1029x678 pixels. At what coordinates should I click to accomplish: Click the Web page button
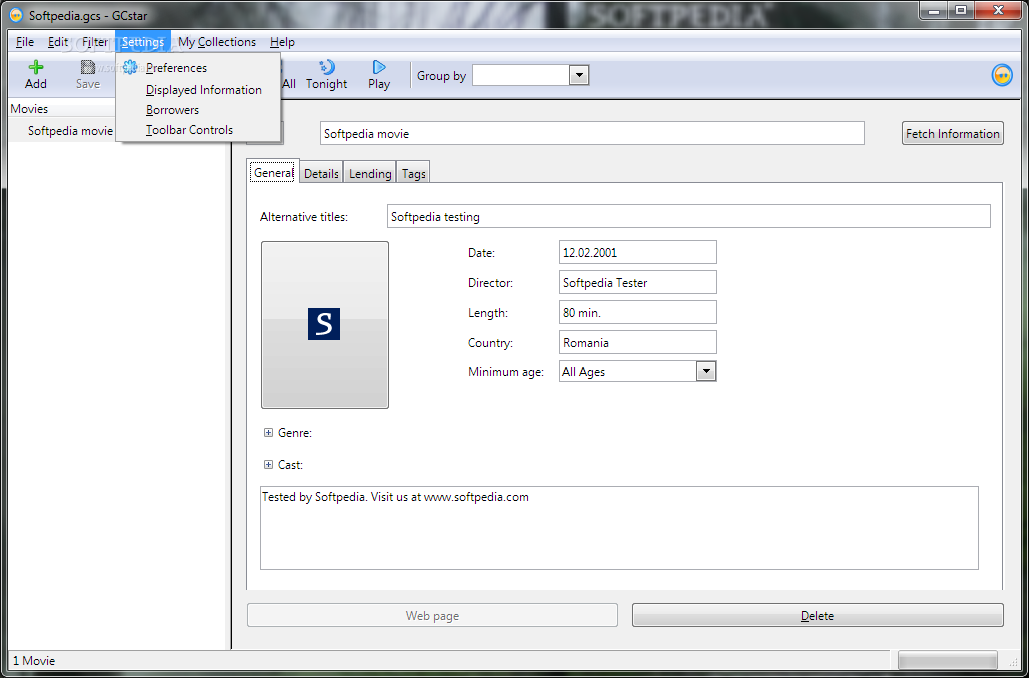(432, 616)
